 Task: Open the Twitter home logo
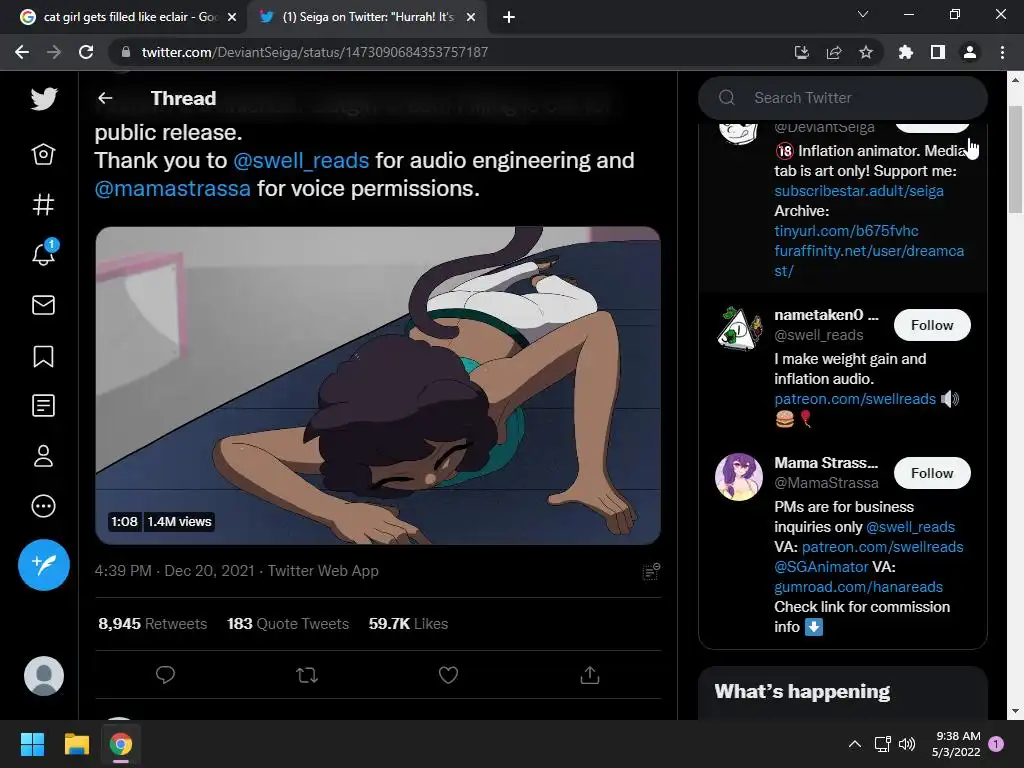[44, 99]
